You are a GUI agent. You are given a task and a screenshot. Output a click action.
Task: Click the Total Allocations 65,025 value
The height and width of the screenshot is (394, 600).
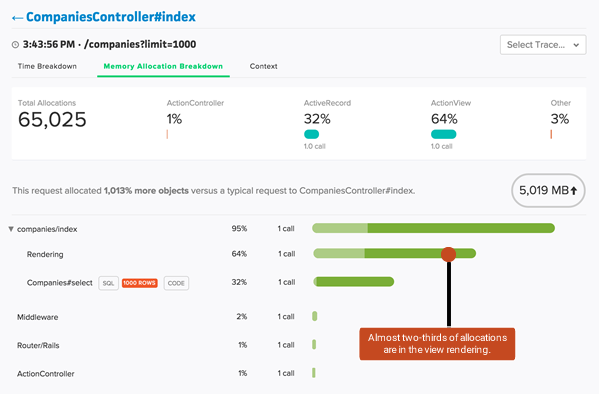52,119
